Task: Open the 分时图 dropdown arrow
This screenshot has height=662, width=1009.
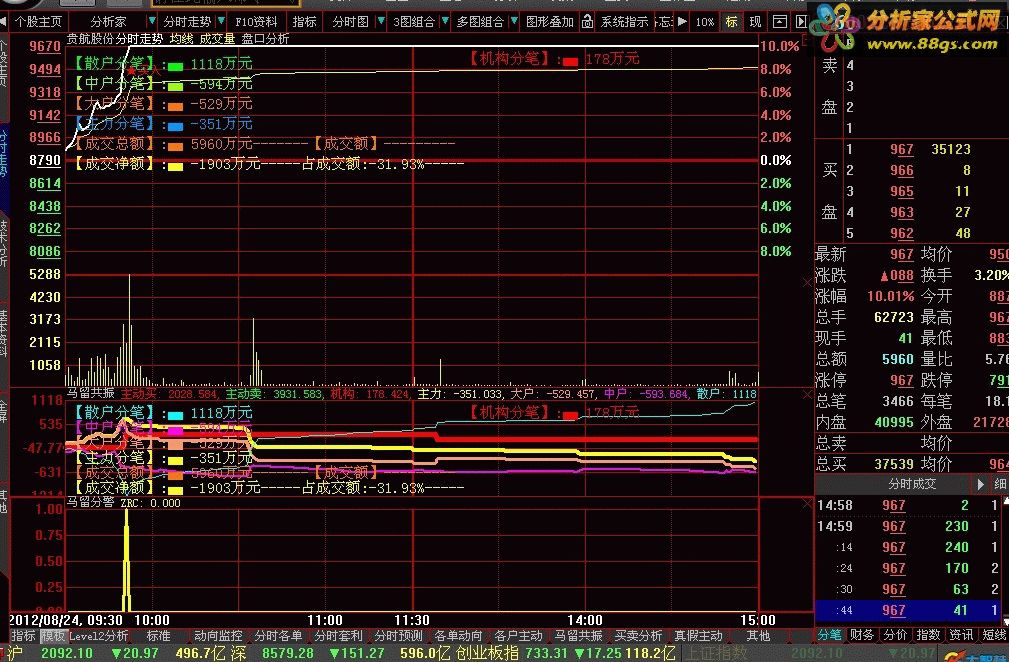Action: (380, 22)
